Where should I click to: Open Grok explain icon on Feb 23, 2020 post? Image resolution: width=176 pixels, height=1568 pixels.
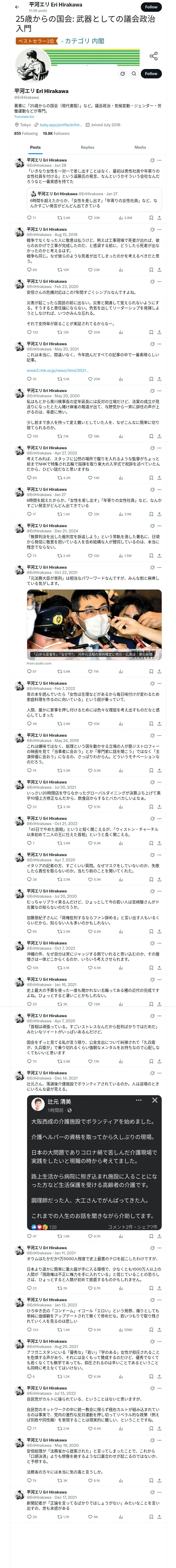coord(152,281)
